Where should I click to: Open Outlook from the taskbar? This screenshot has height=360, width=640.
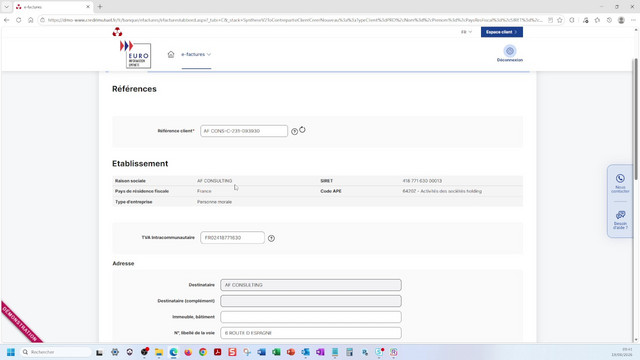click(305, 352)
